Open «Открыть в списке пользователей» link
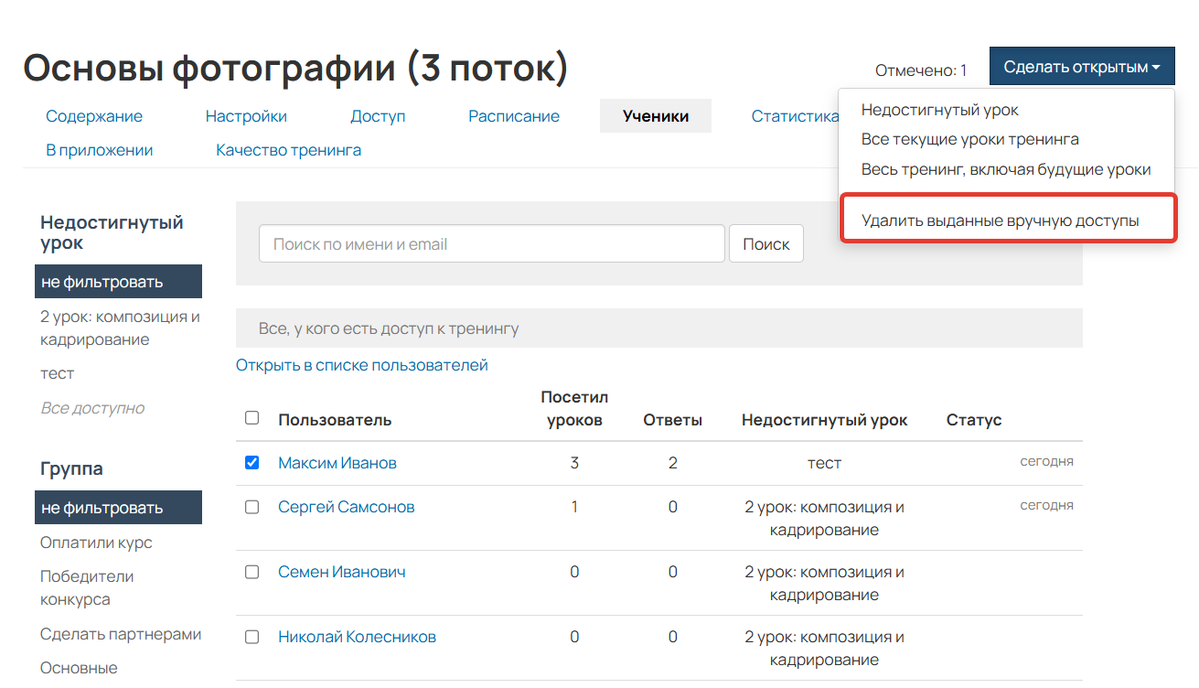Viewport: 1199px width, 688px height. coord(362,364)
